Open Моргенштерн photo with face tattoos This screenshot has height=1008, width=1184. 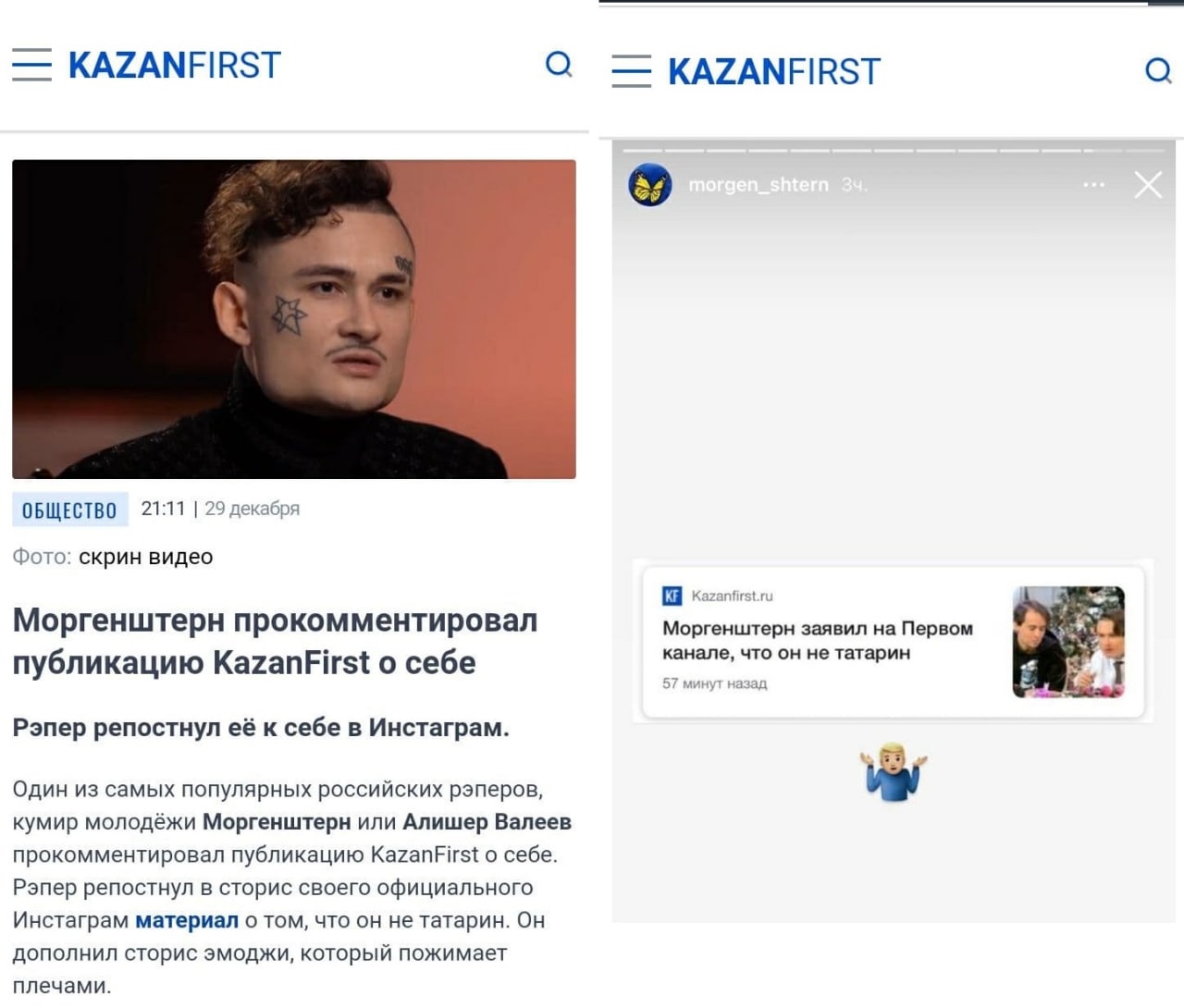point(294,319)
